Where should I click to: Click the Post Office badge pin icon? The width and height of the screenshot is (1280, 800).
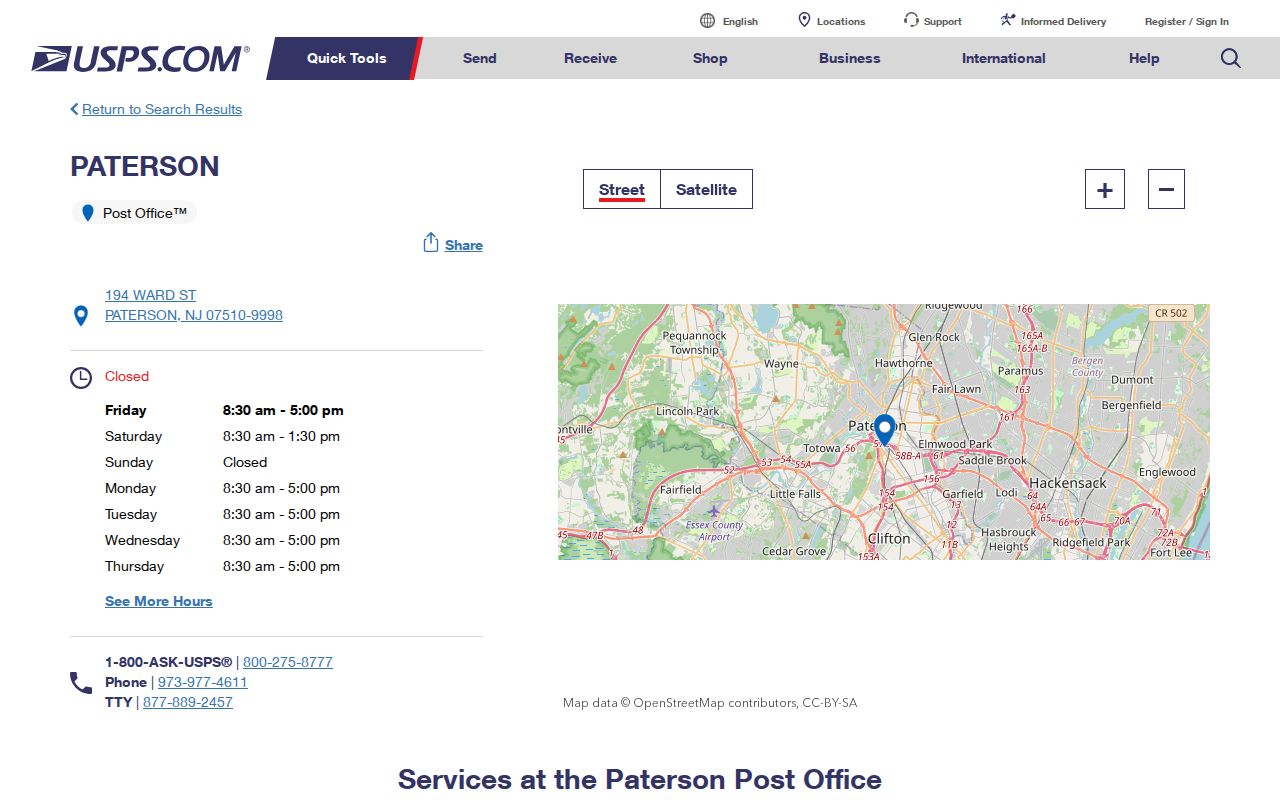pyautogui.click(x=87, y=213)
